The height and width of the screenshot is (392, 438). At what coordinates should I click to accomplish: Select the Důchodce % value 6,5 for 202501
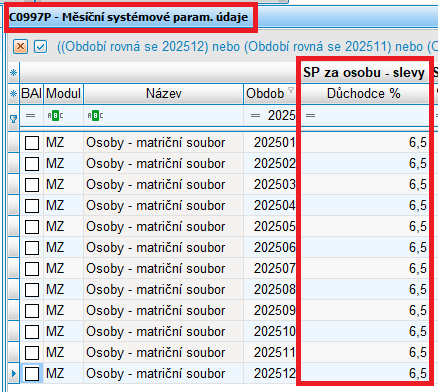[364, 143]
